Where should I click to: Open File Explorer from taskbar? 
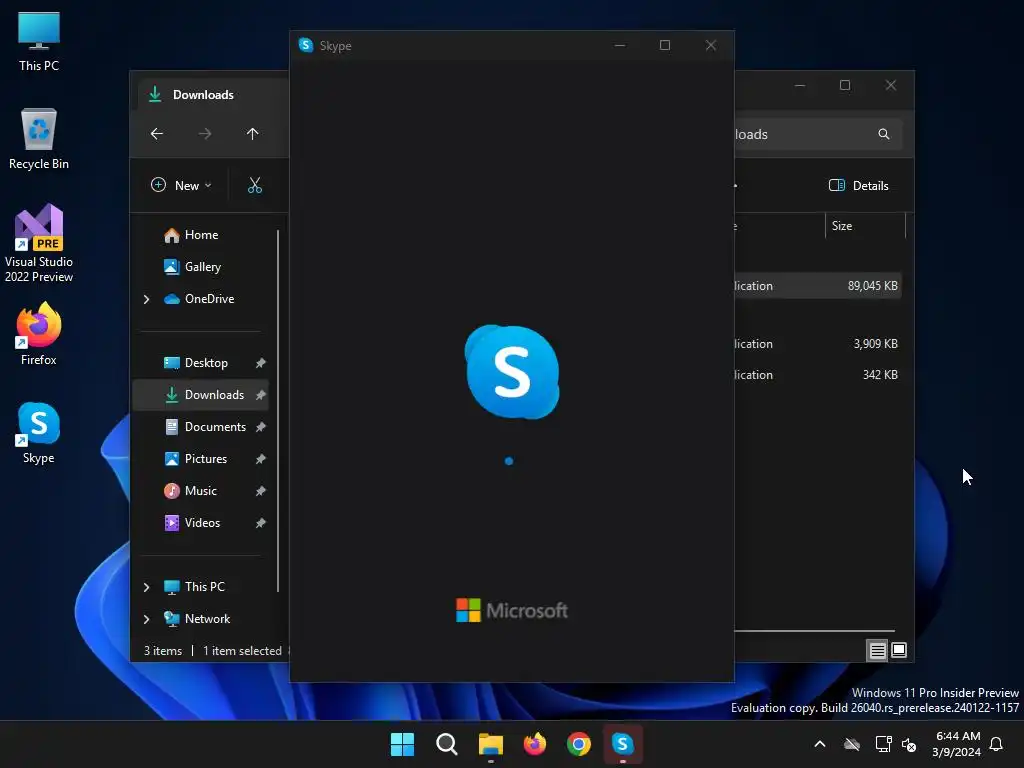click(x=490, y=744)
